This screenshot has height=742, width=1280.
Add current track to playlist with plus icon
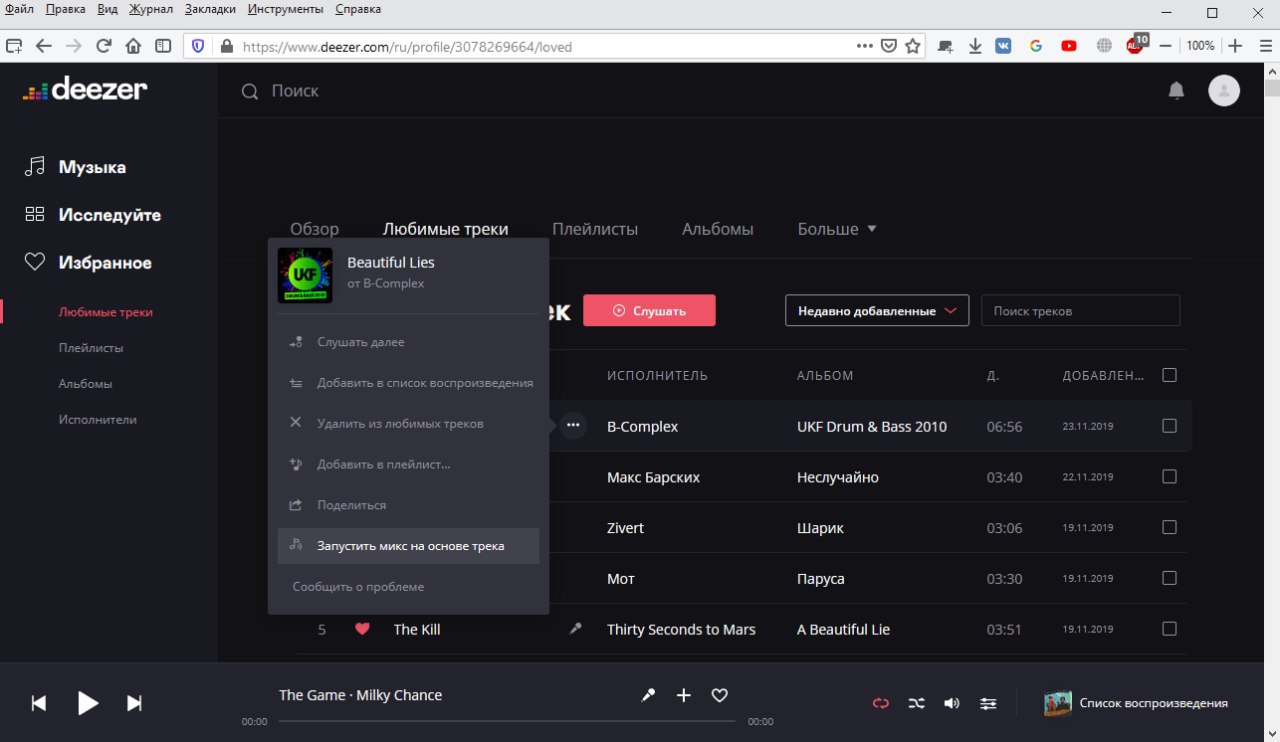pos(684,695)
